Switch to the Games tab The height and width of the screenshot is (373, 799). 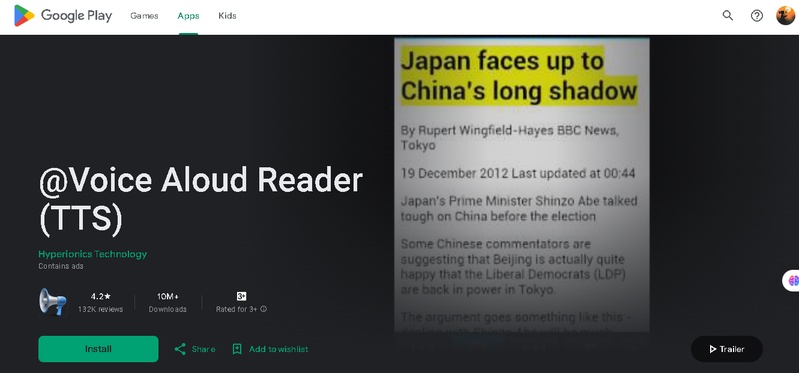pyautogui.click(x=144, y=16)
